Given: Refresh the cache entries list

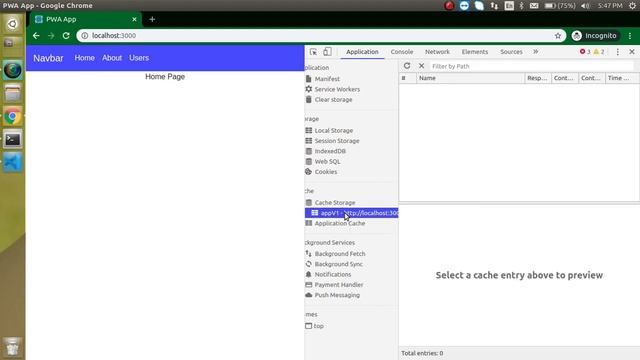Looking at the screenshot, I should tap(407, 66).
